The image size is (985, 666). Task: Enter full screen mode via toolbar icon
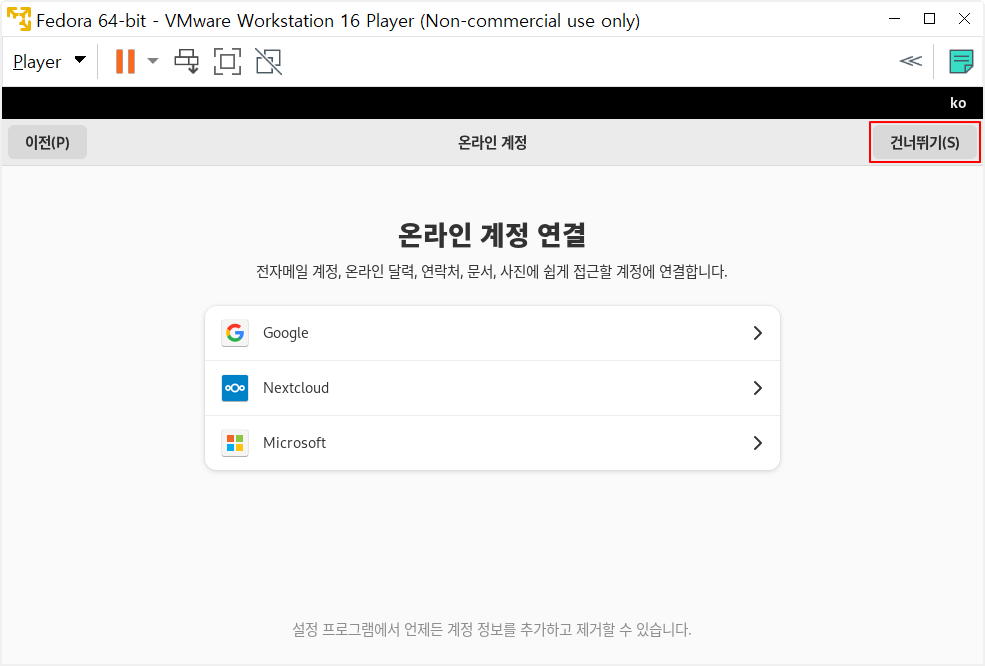tap(227, 62)
